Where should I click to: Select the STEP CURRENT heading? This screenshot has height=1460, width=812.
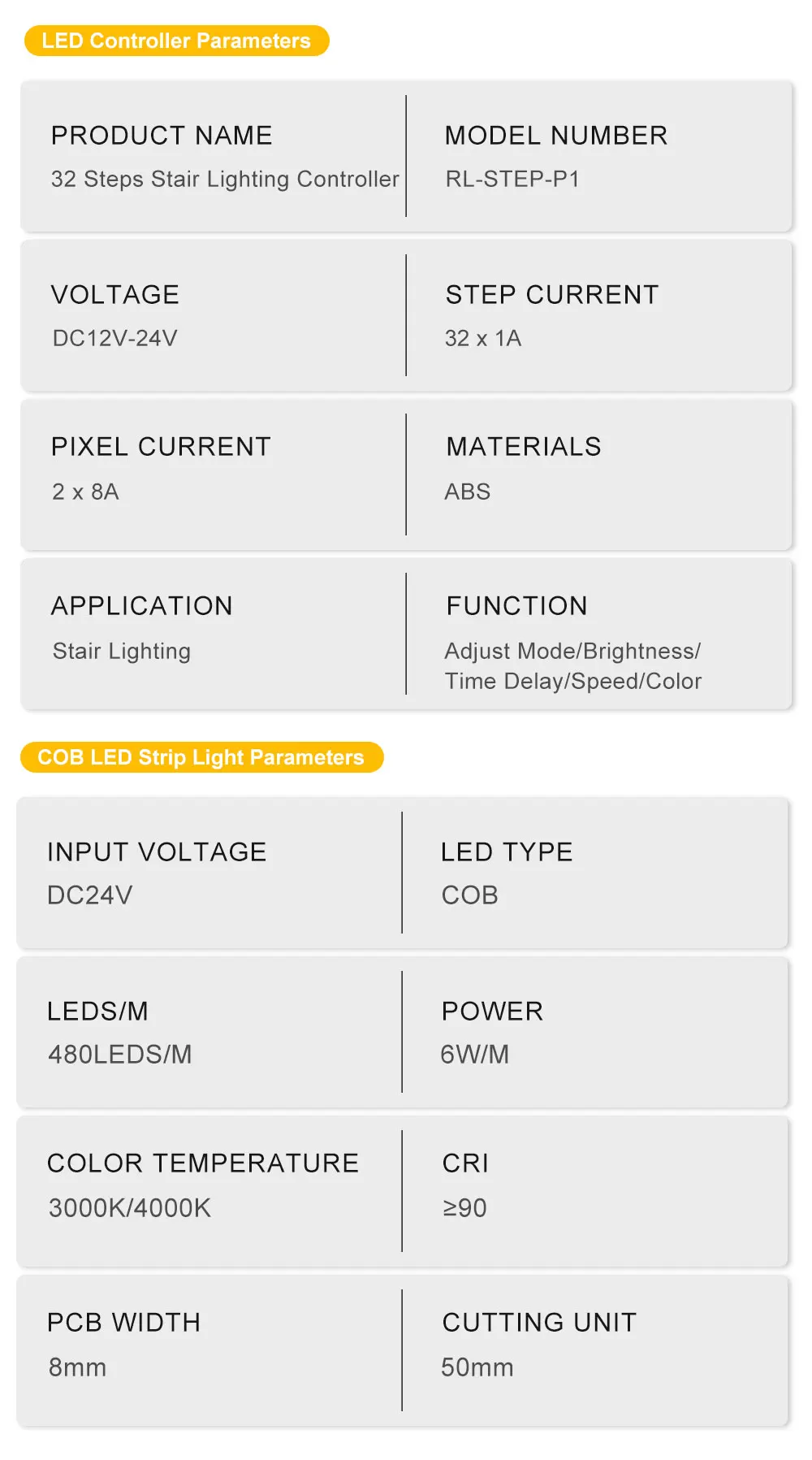click(552, 294)
